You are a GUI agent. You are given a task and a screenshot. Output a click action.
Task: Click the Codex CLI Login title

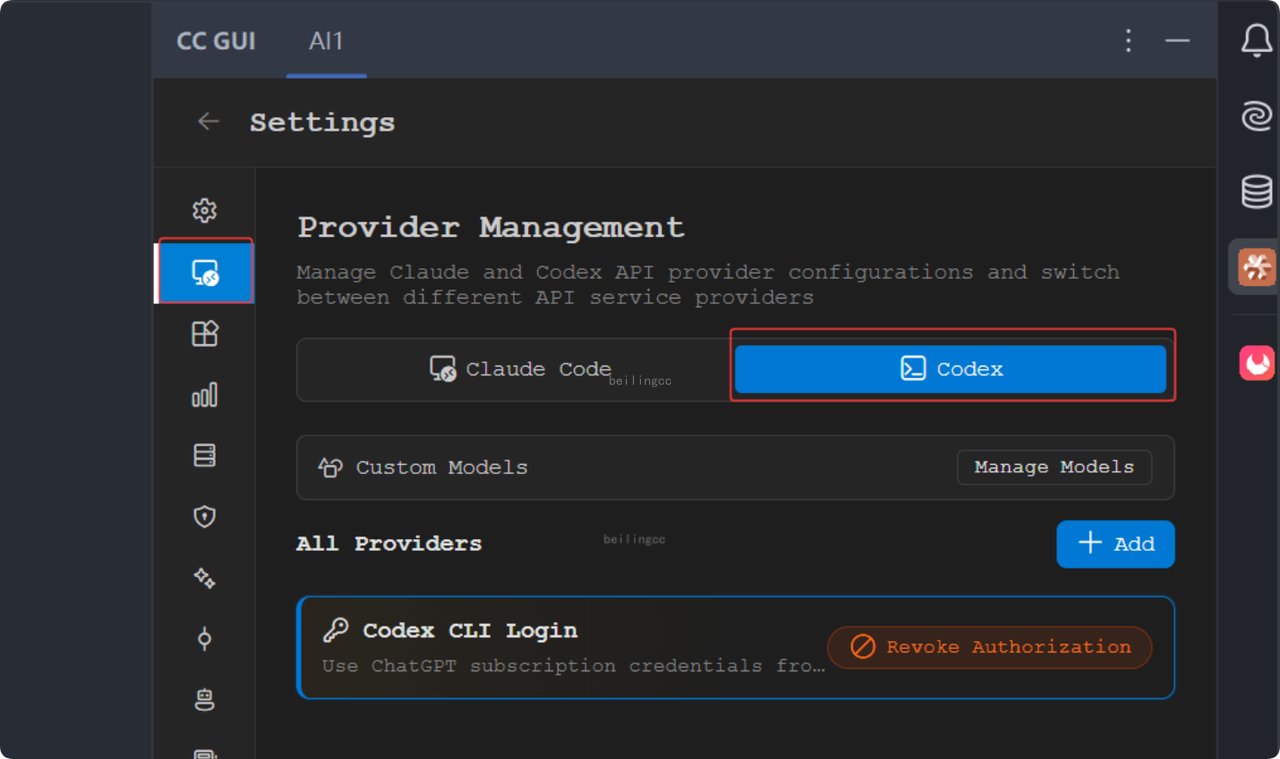tap(470, 631)
